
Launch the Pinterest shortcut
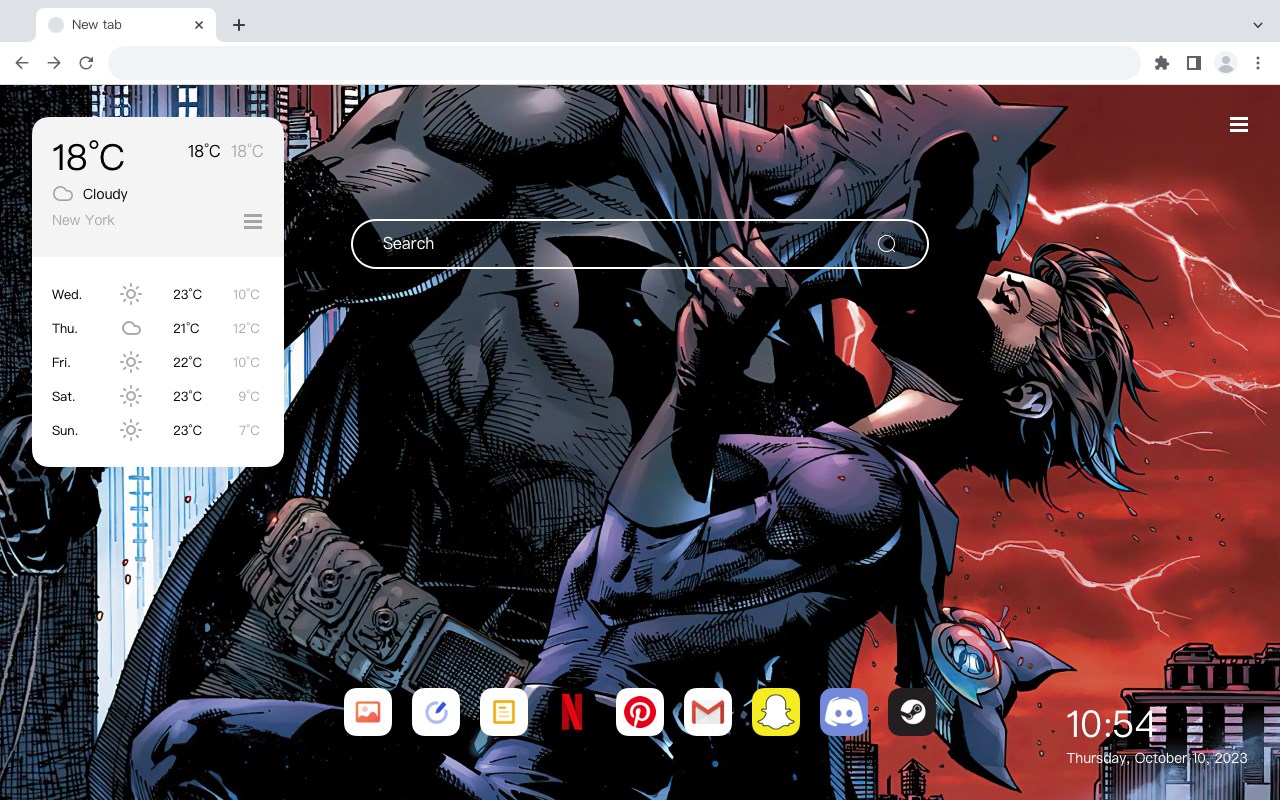pos(640,712)
